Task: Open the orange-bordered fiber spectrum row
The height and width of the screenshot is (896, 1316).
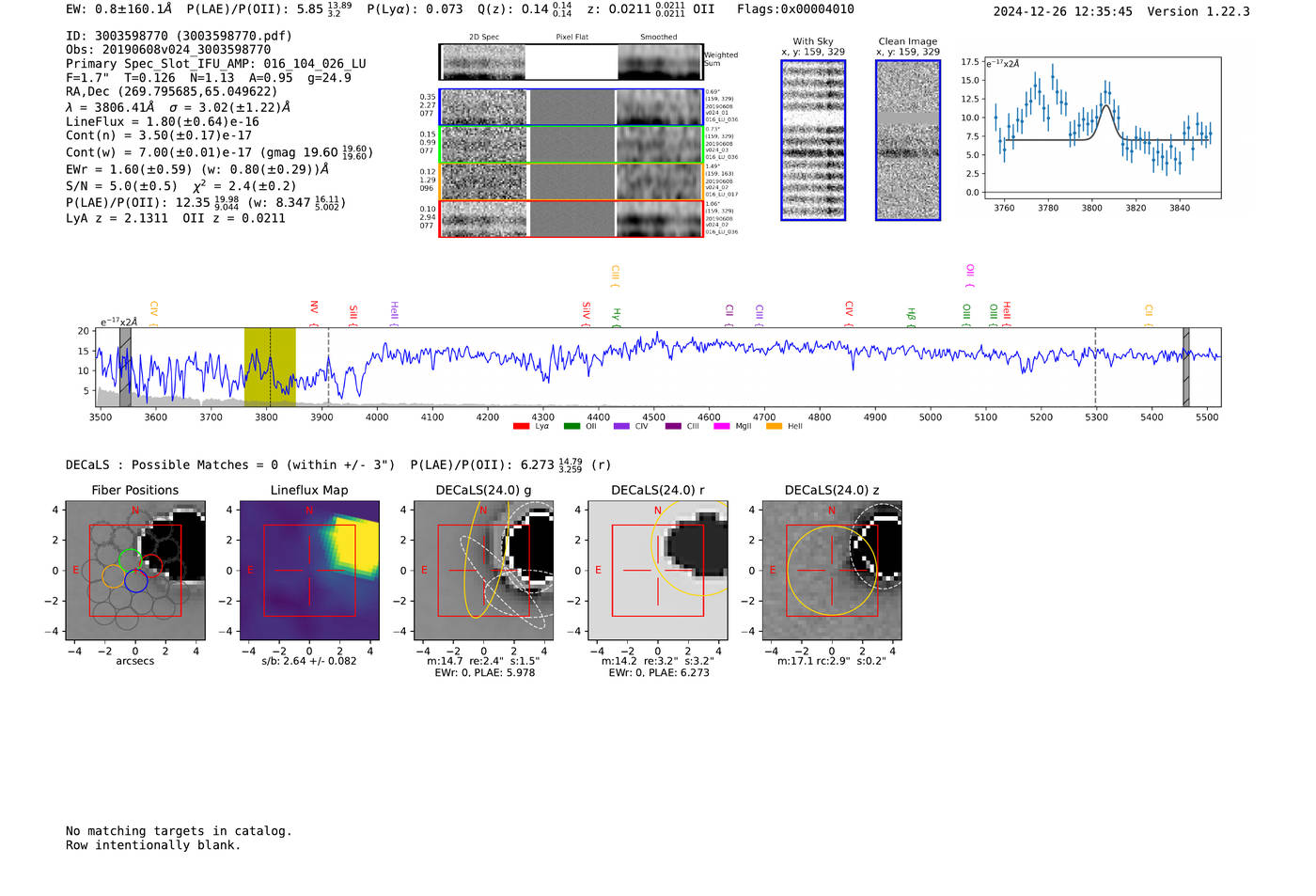Action: [572, 181]
